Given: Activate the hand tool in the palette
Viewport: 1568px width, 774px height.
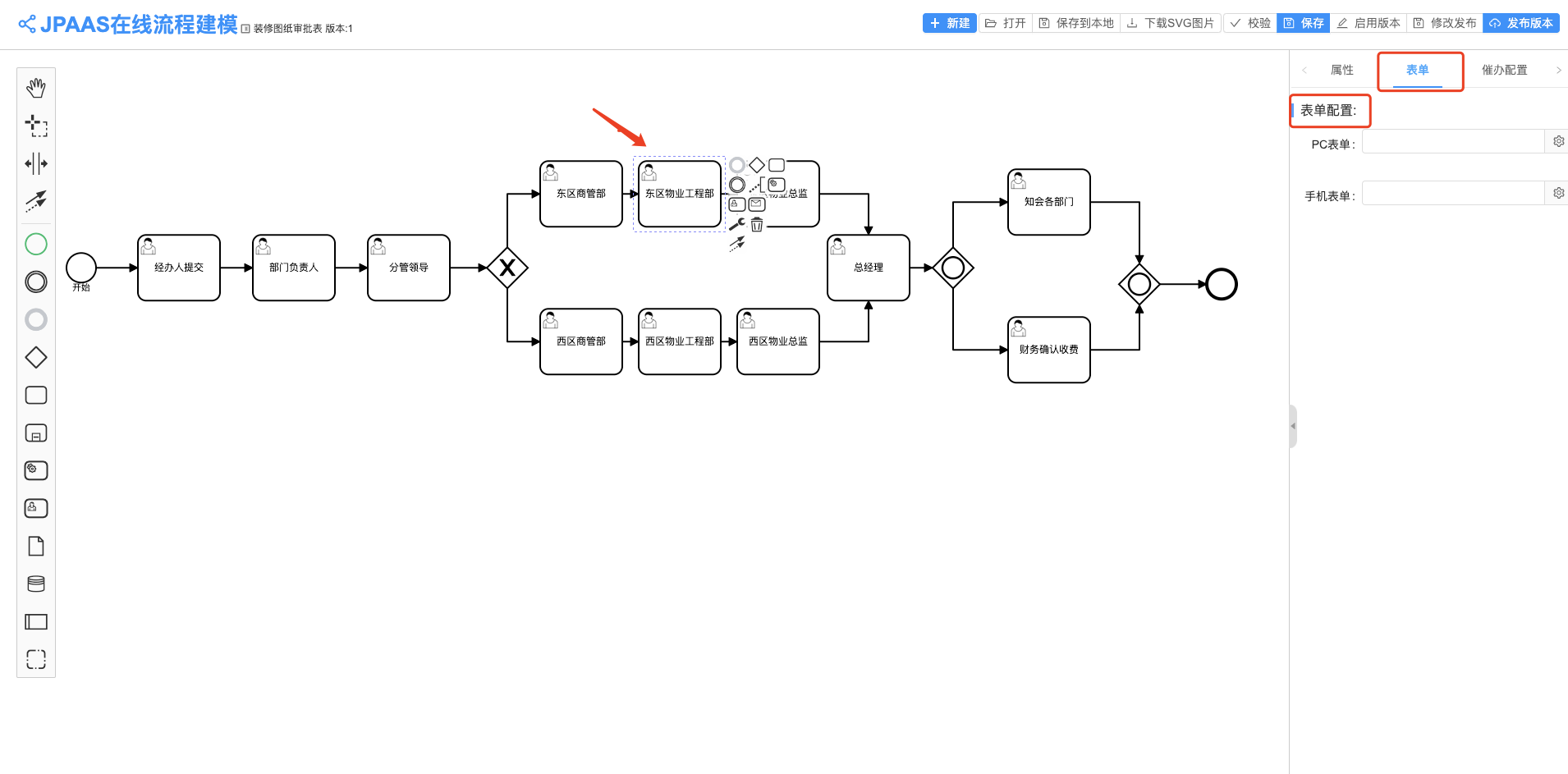Looking at the screenshot, I should [36, 88].
